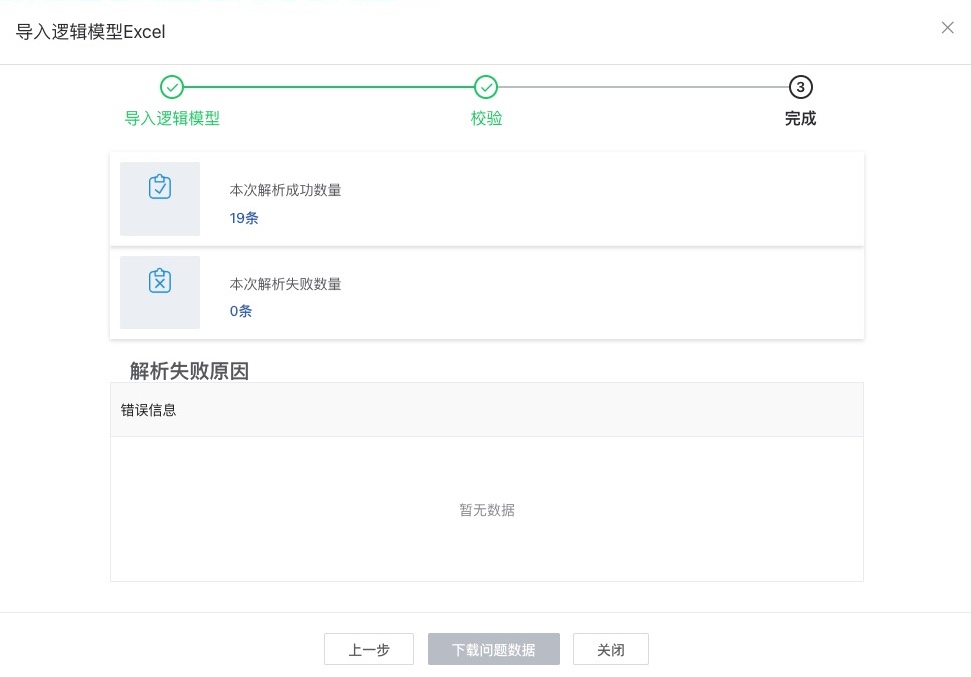The height and width of the screenshot is (677, 971).
Task: Open the 0条 failure count link
Action: click(x=240, y=311)
